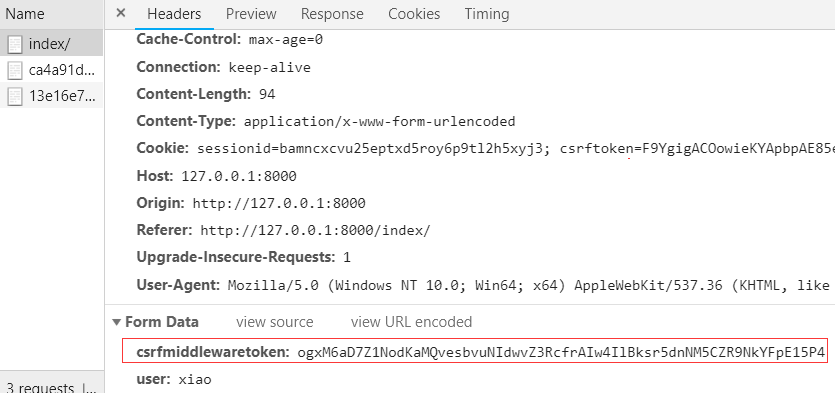The height and width of the screenshot is (393, 835).
Task: Switch to the Preview tab
Action: pyautogui.click(x=251, y=14)
